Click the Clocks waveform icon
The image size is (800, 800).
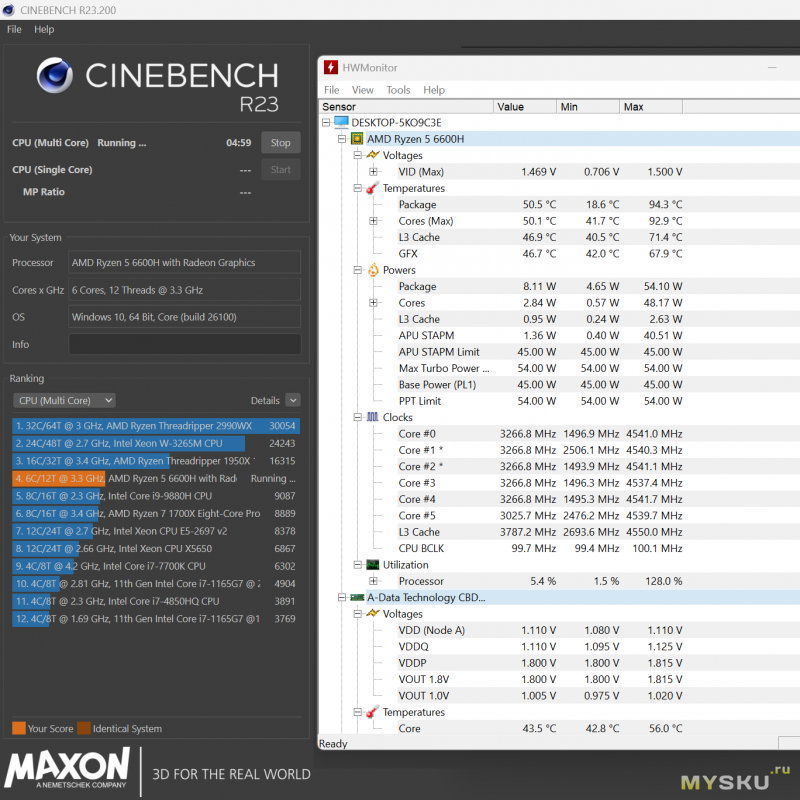click(373, 417)
